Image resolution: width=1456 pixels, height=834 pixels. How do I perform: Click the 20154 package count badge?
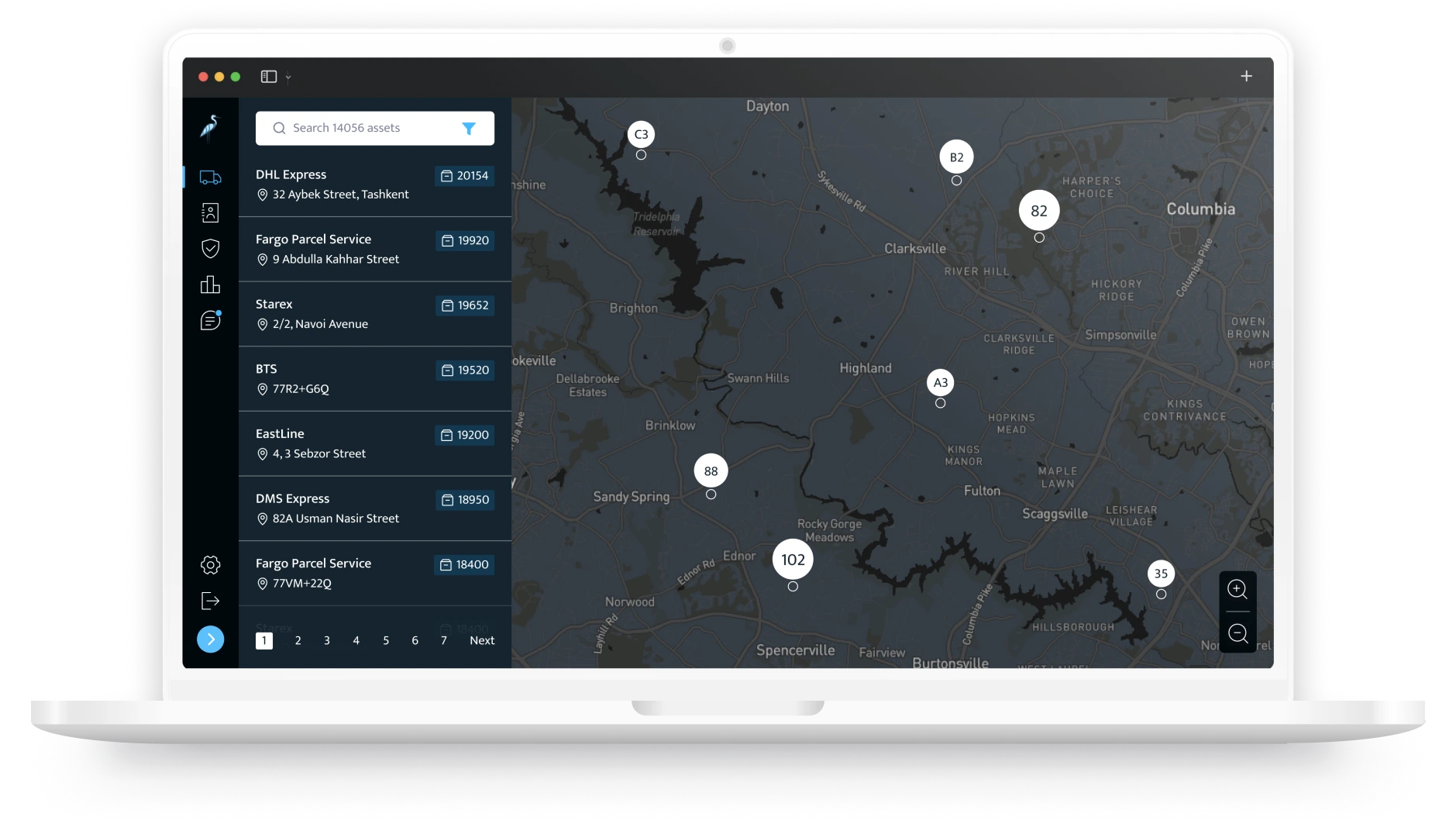[x=465, y=176]
